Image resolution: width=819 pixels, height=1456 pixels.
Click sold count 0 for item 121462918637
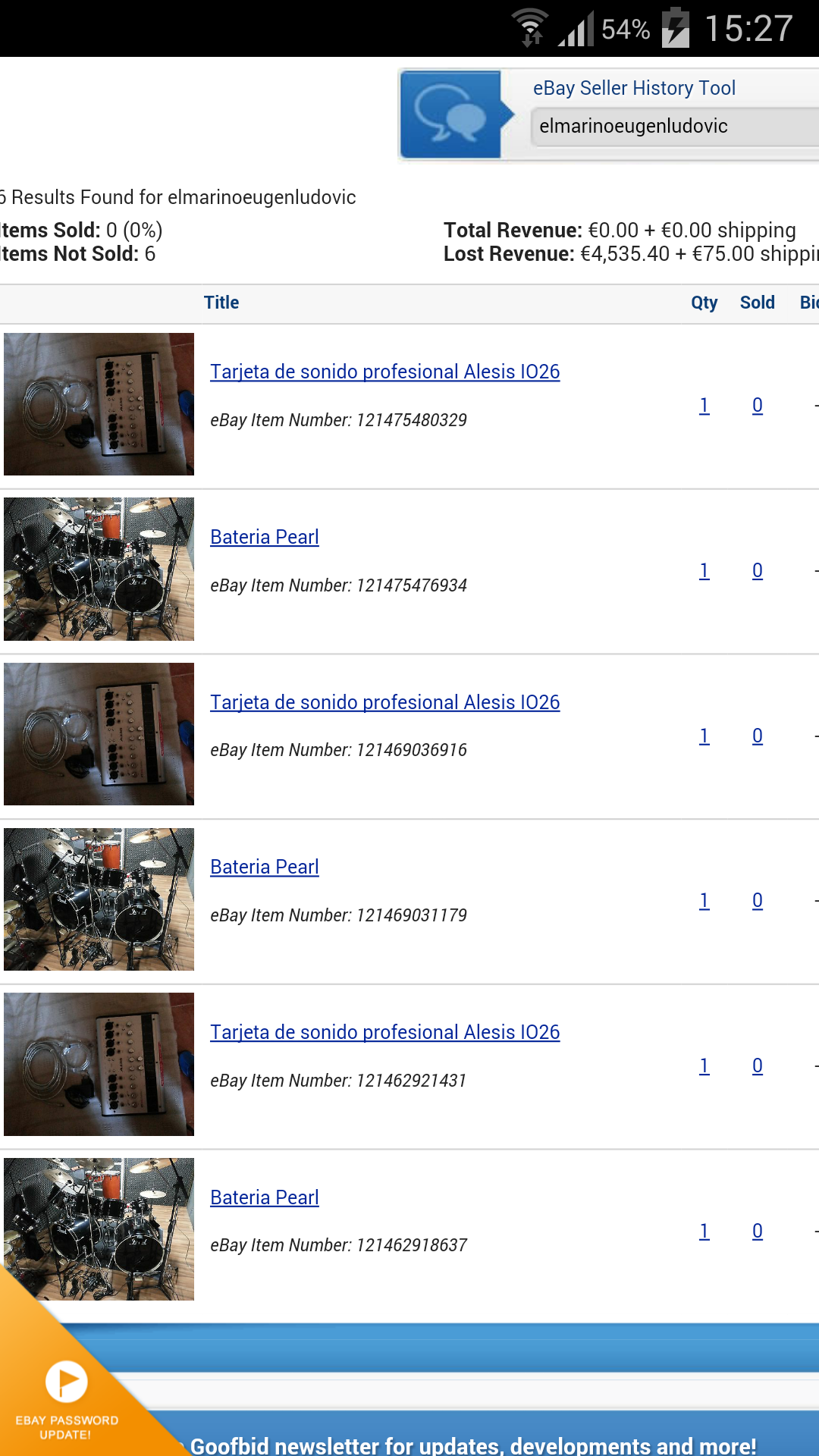[757, 1231]
